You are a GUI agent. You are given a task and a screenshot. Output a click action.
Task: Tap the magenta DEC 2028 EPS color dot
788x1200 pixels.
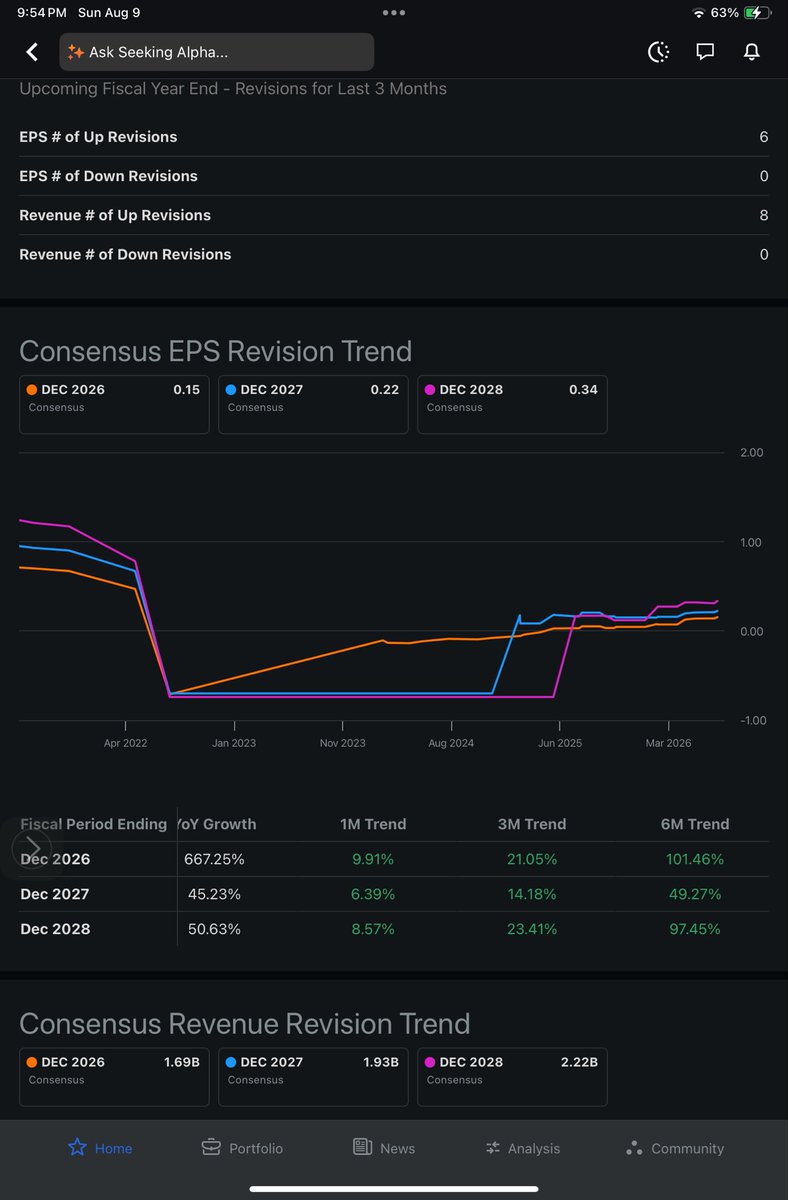click(431, 390)
